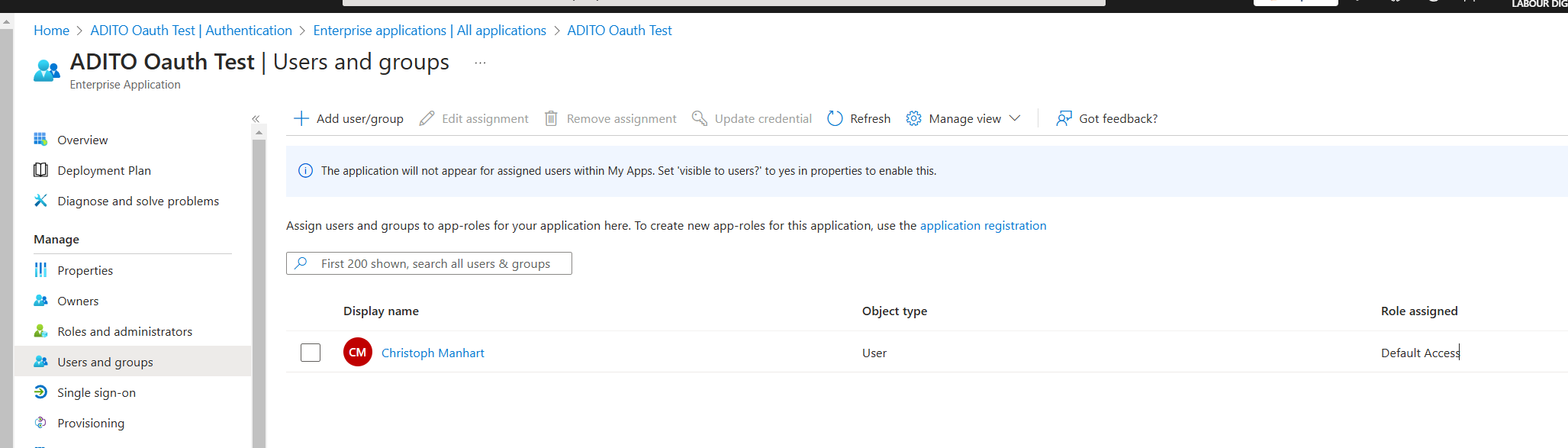Viewport: 1568px width, 448px height.
Task: Click the Edit assignment pencil icon
Action: [427, 118]
